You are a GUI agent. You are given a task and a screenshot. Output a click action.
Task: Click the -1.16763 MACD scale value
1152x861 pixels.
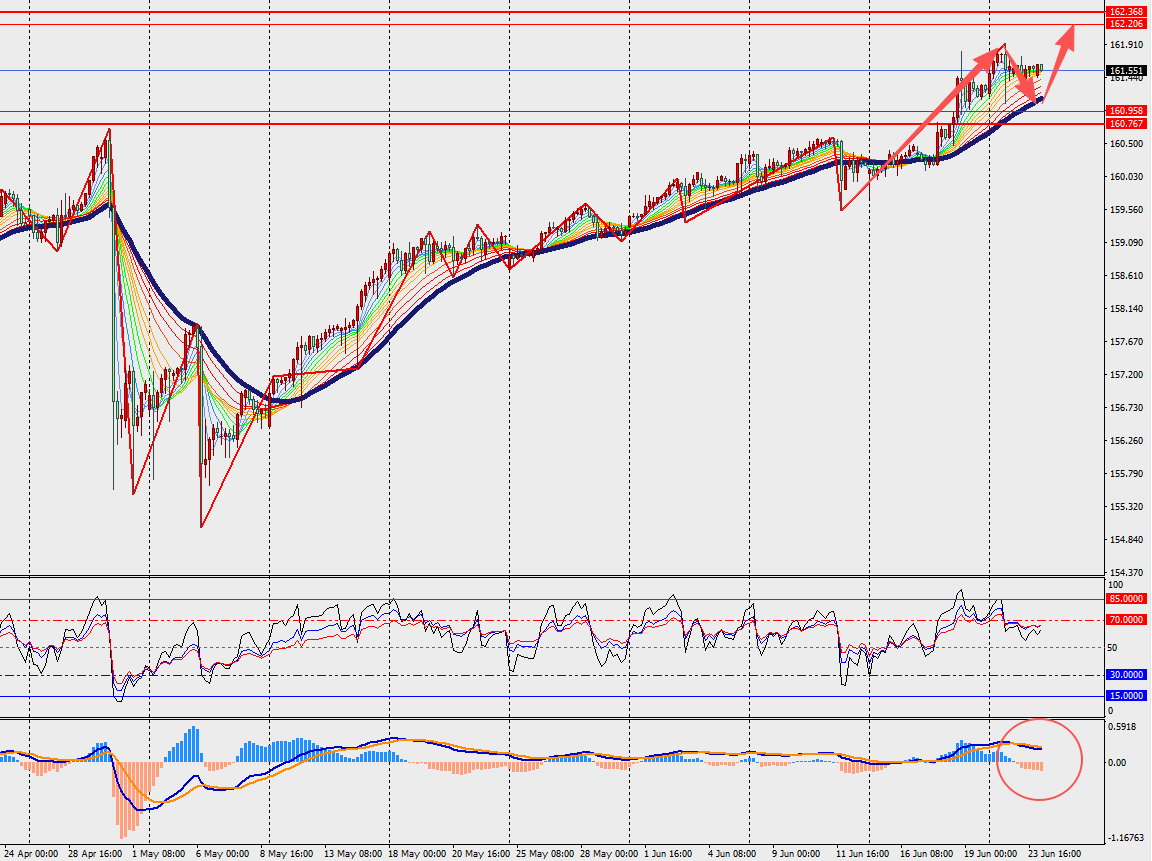tap(1126, 837)
